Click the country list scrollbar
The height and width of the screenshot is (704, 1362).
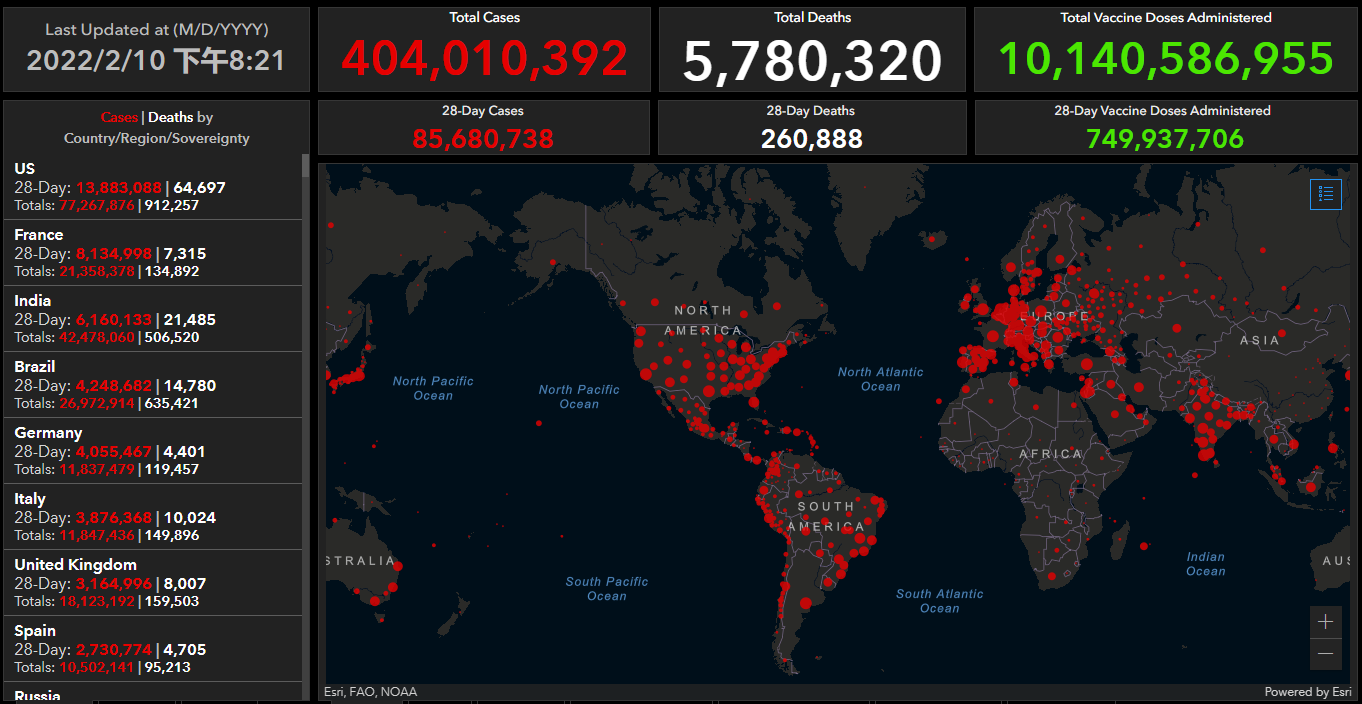[x=306, y=400]
